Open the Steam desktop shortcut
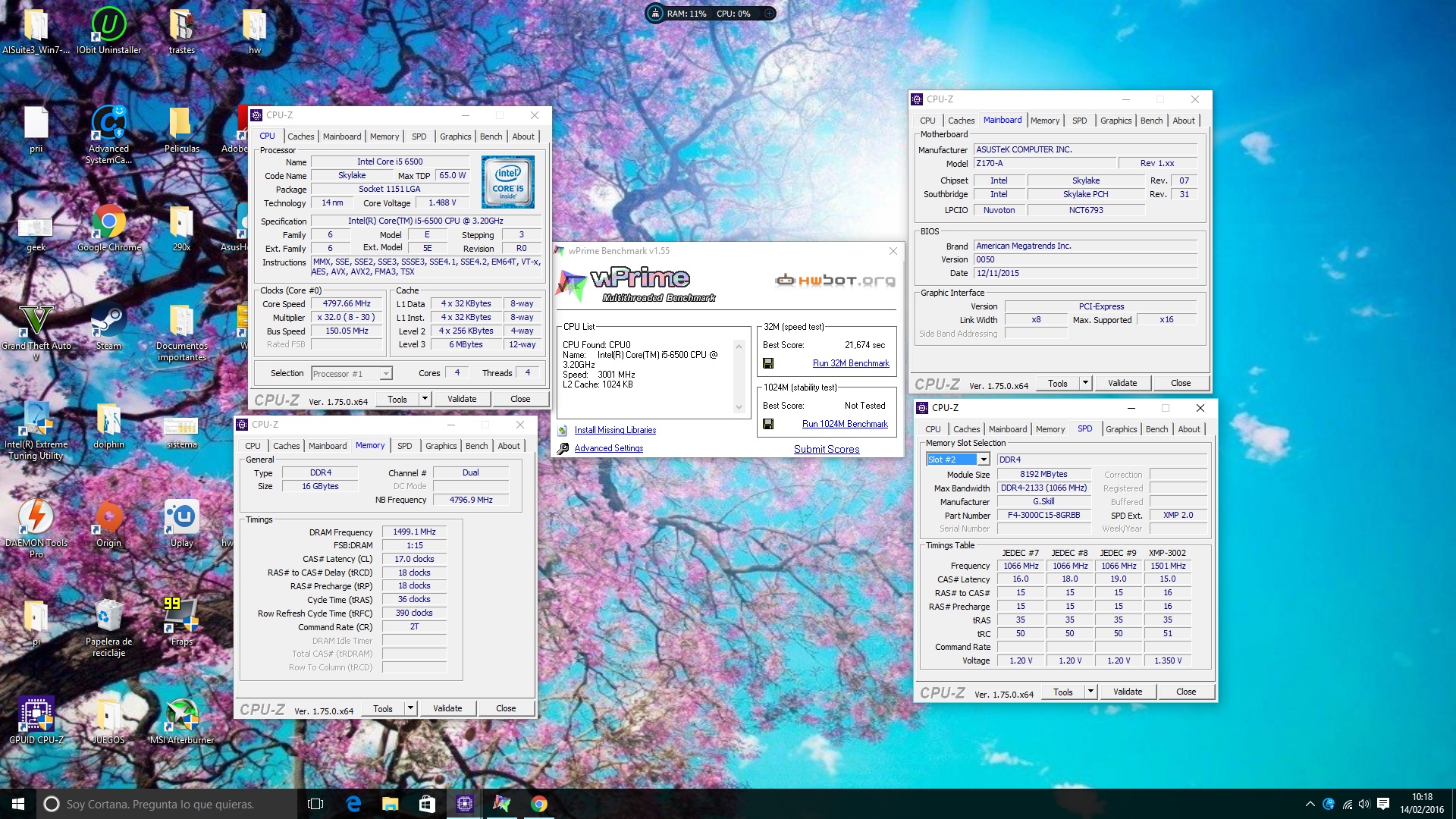1456x819 pixels. pos(108,326)
